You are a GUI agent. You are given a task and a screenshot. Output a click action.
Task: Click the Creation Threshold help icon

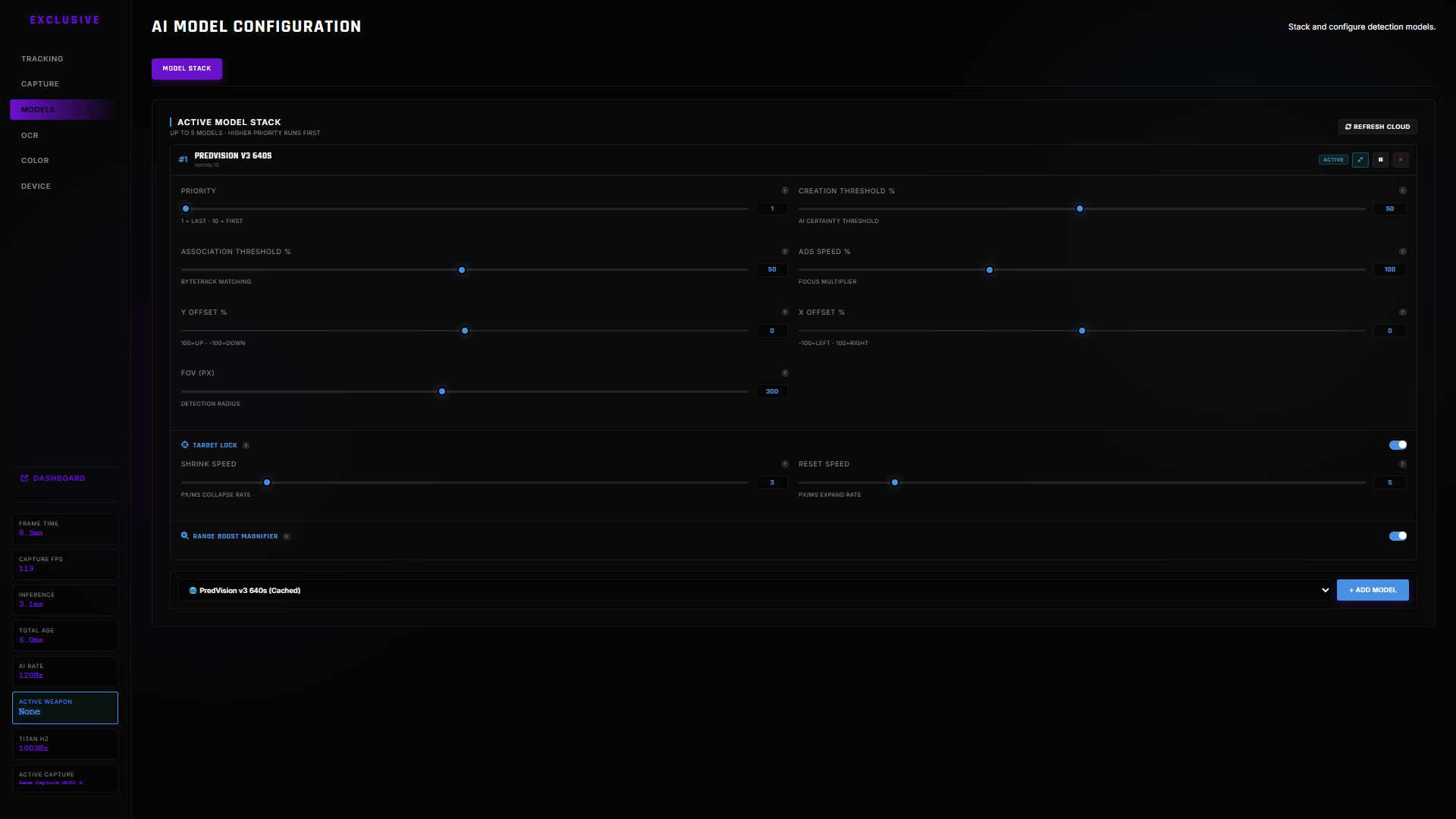pyautogui.click(x=1402, y=191)
